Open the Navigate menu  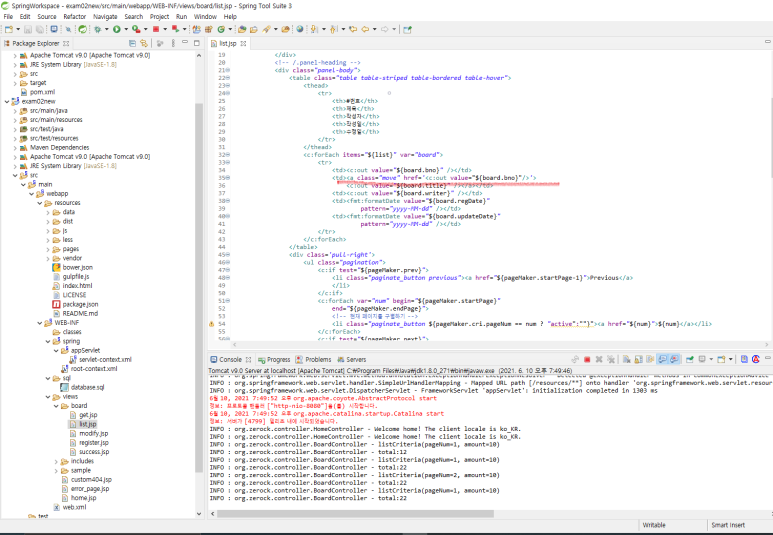(105, 16)
